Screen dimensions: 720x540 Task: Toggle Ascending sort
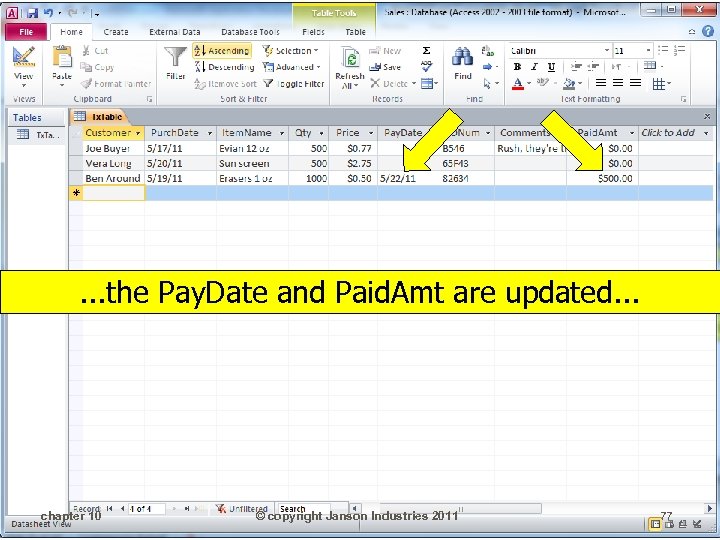[222, 51]
